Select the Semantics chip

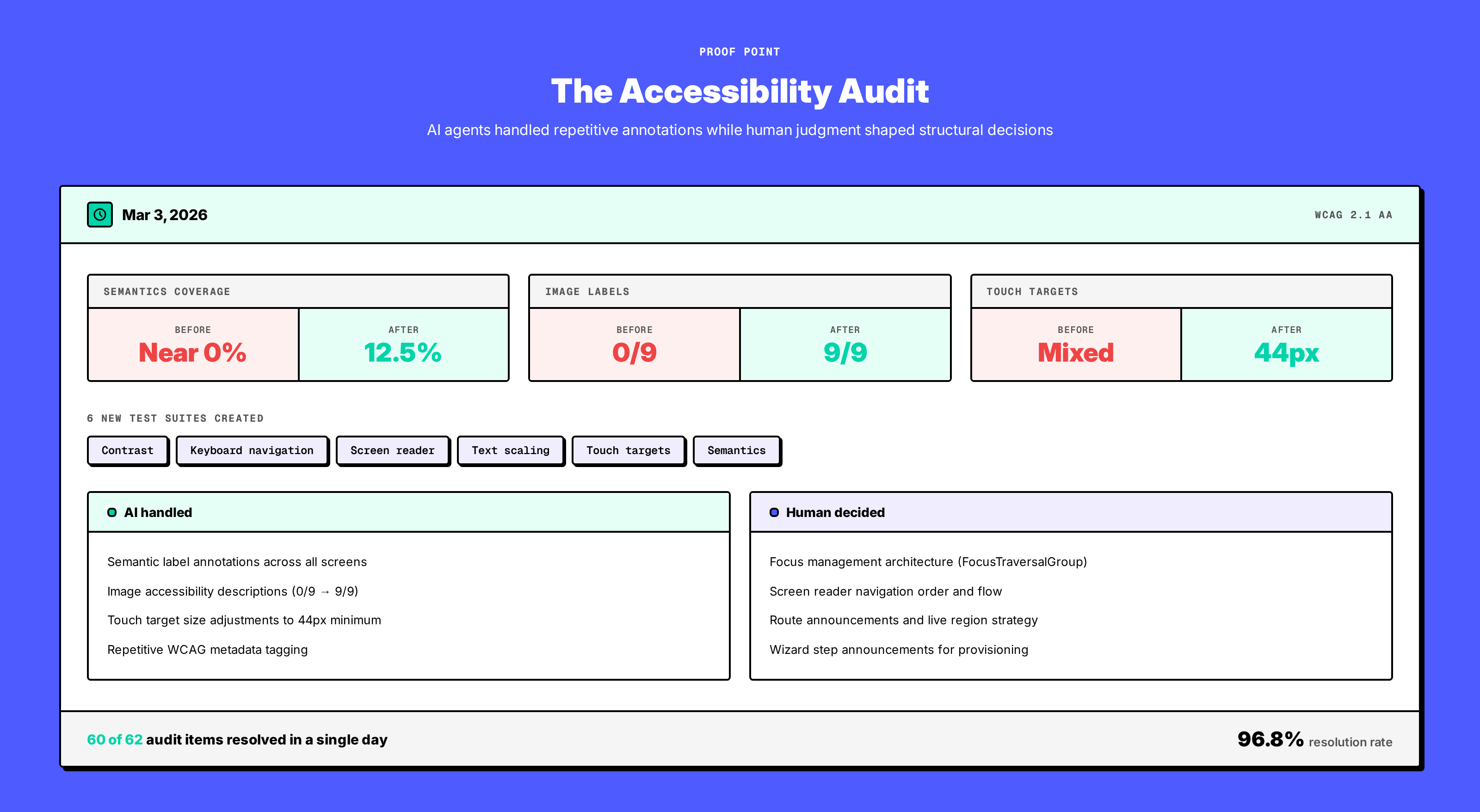point(737,450)
